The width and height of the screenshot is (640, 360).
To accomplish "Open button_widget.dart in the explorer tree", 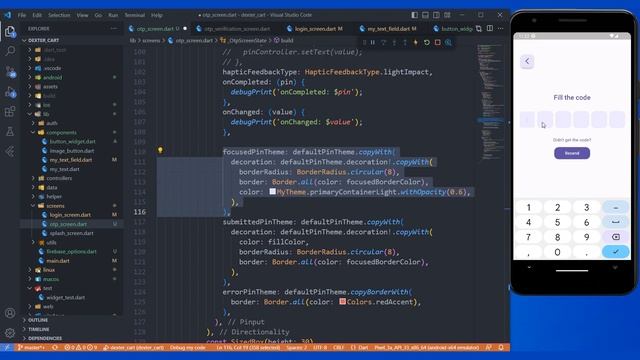I will tap(72, 142).
